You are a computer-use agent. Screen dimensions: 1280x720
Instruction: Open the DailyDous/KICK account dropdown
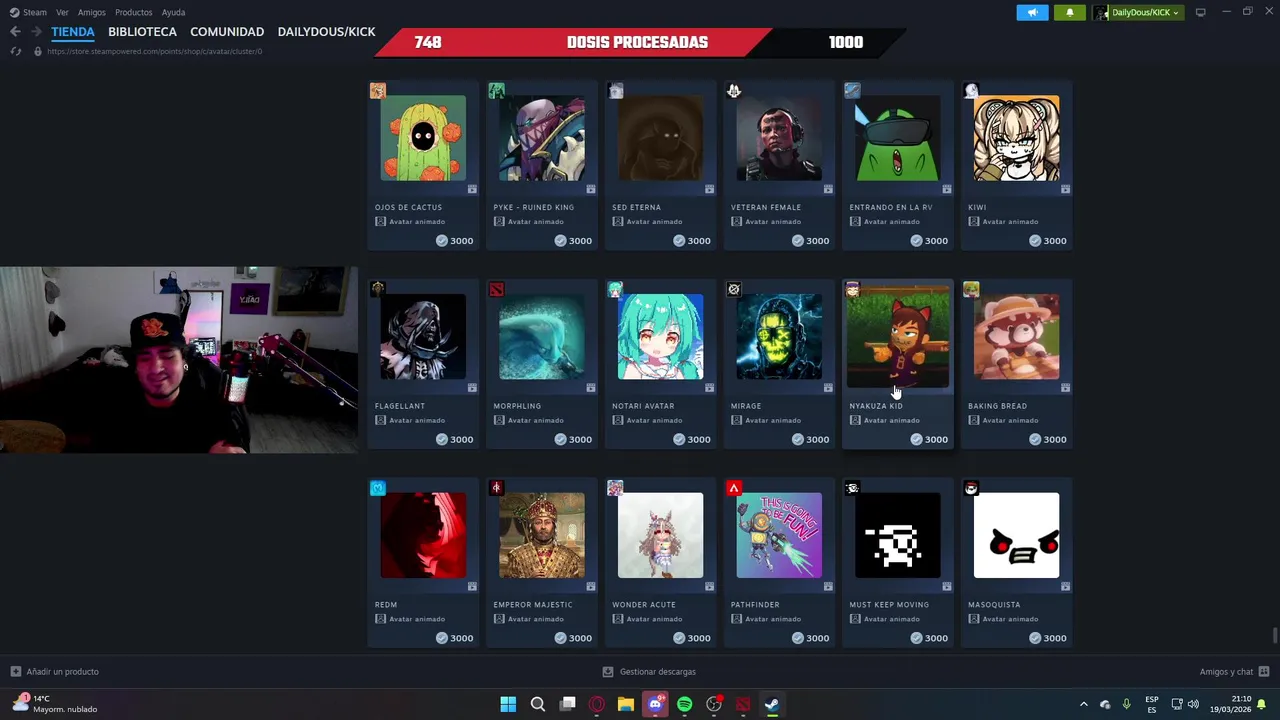(1137, 12)
